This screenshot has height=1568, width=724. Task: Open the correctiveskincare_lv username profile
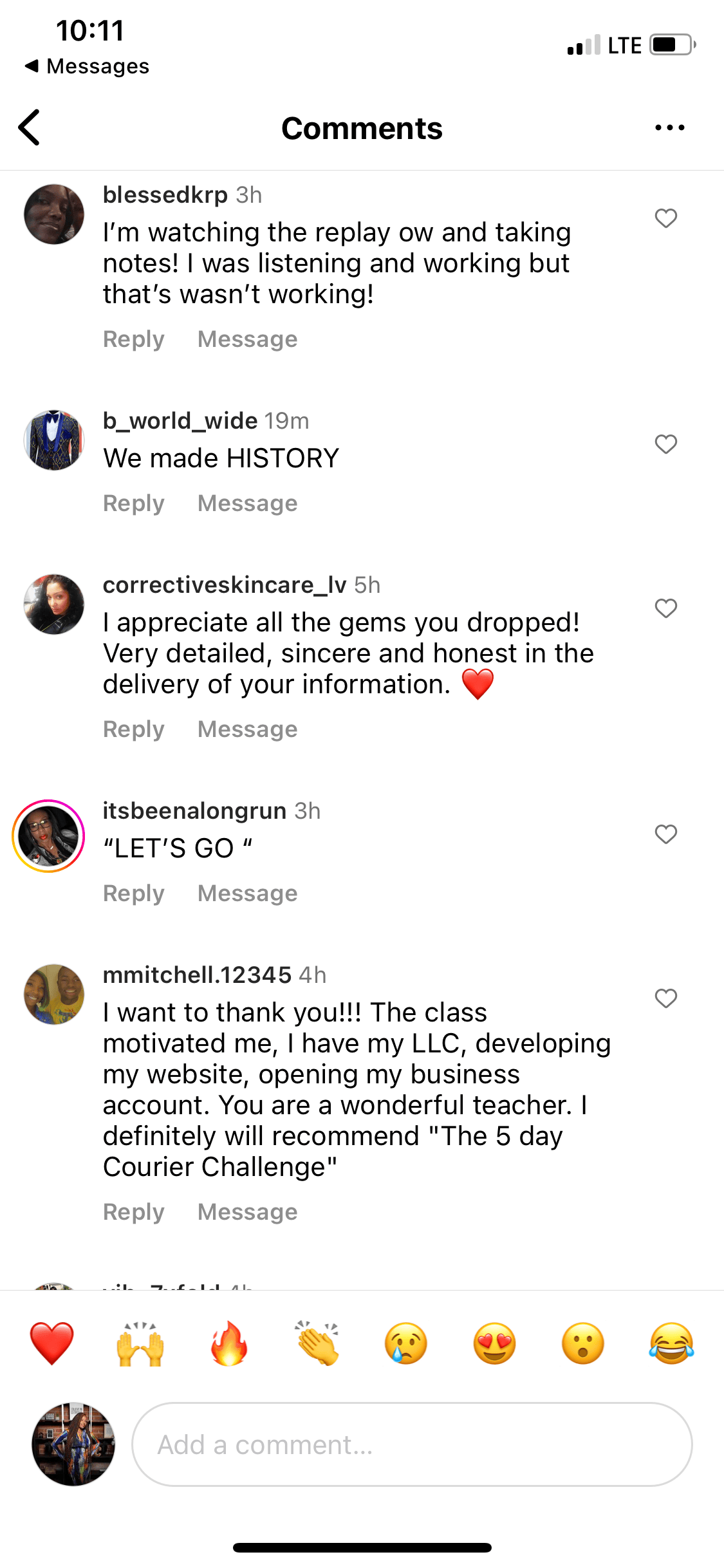225,585
